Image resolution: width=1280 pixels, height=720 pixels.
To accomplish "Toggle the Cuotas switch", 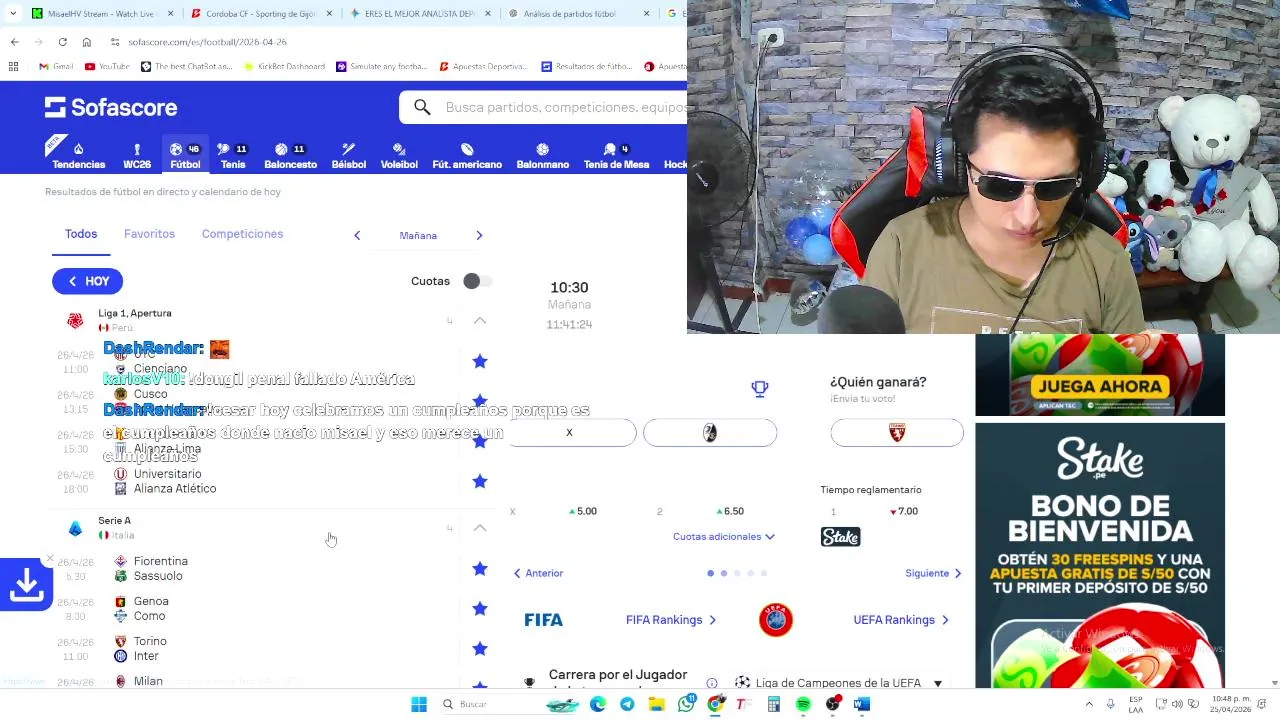I will (x=476, y=281).
